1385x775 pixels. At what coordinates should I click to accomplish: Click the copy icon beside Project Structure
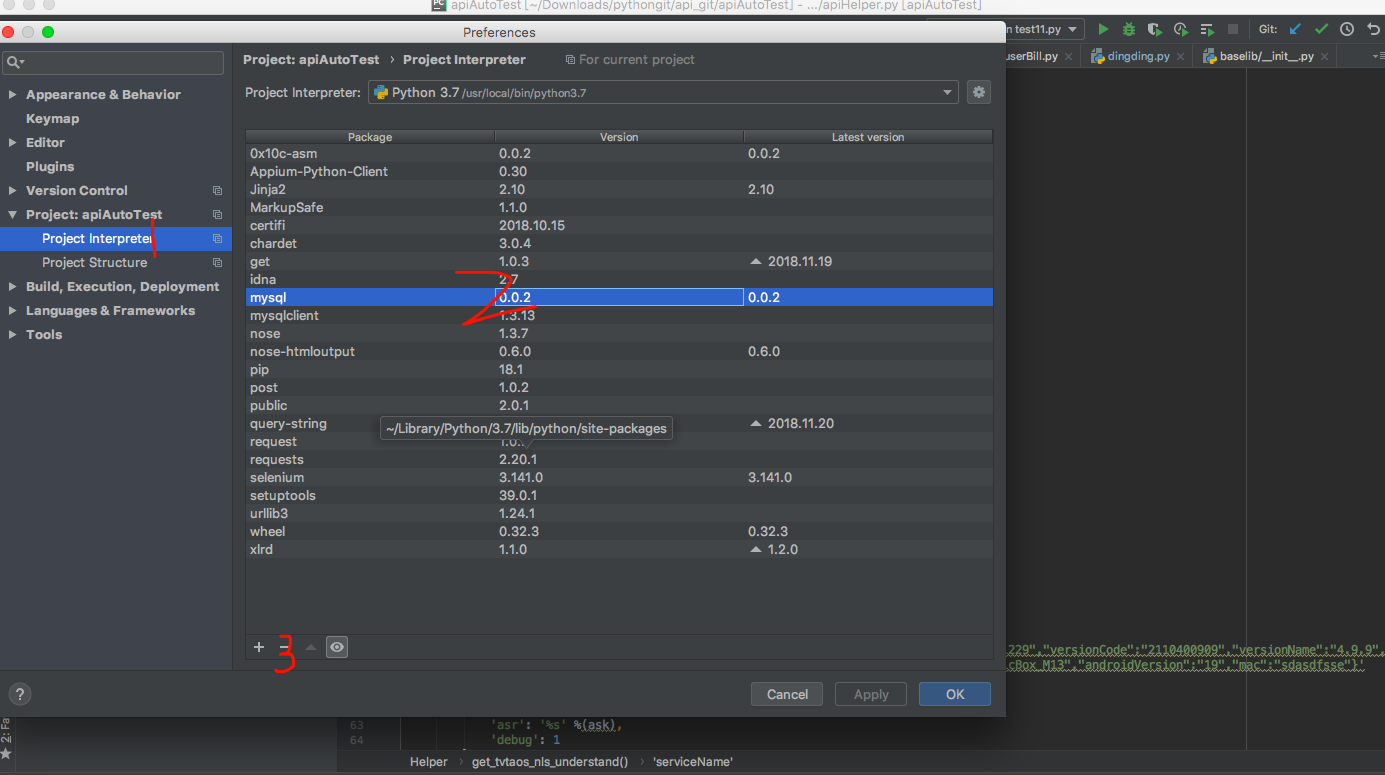click(x=217, y=262)
